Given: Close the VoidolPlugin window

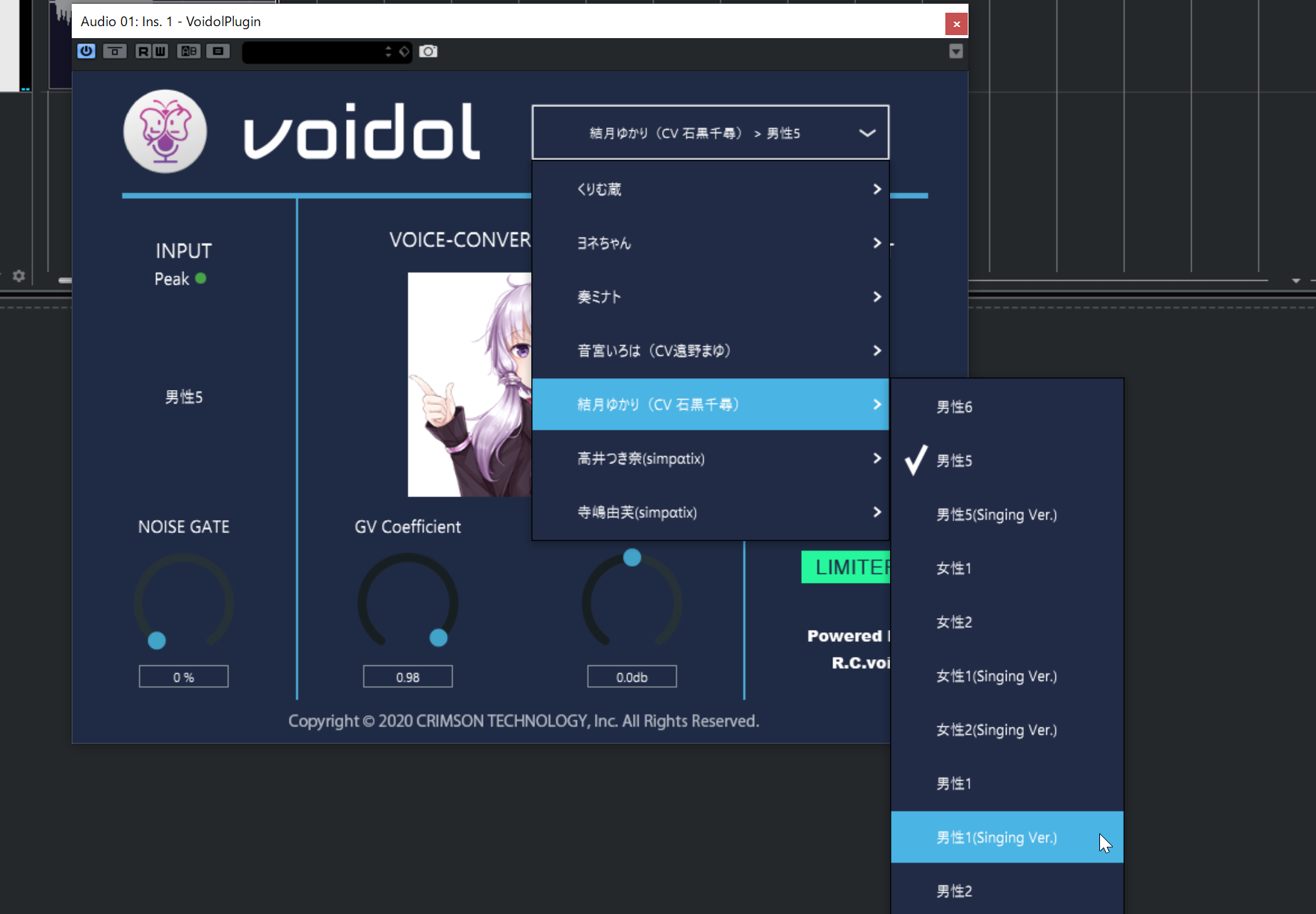Looking at the screenshot, I should (x=957, y=24).
